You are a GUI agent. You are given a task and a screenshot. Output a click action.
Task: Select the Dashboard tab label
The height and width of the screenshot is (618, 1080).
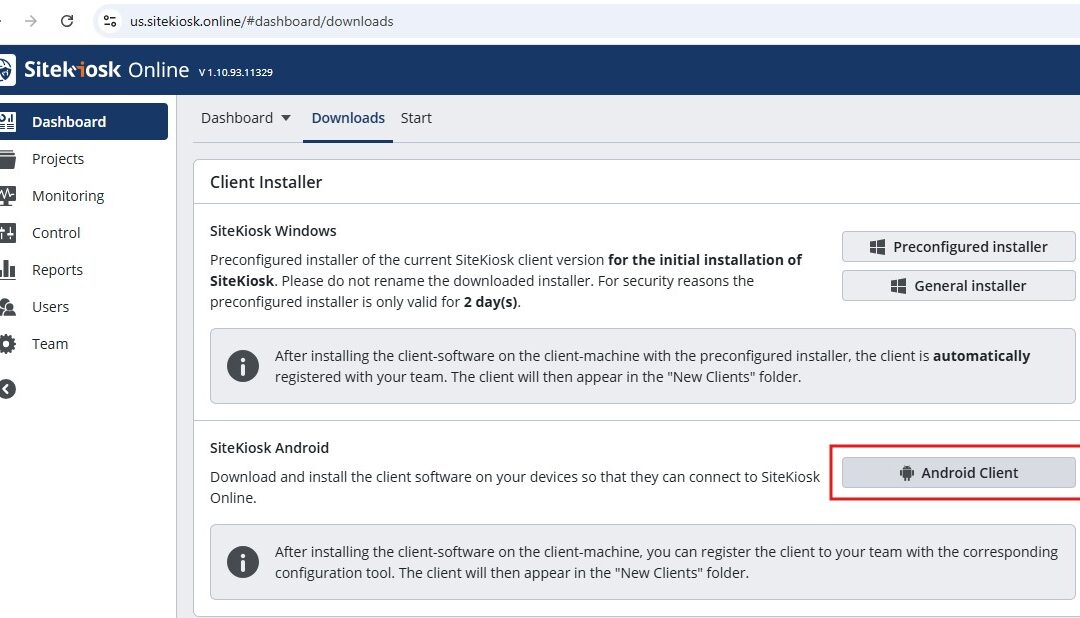point(237,118)
